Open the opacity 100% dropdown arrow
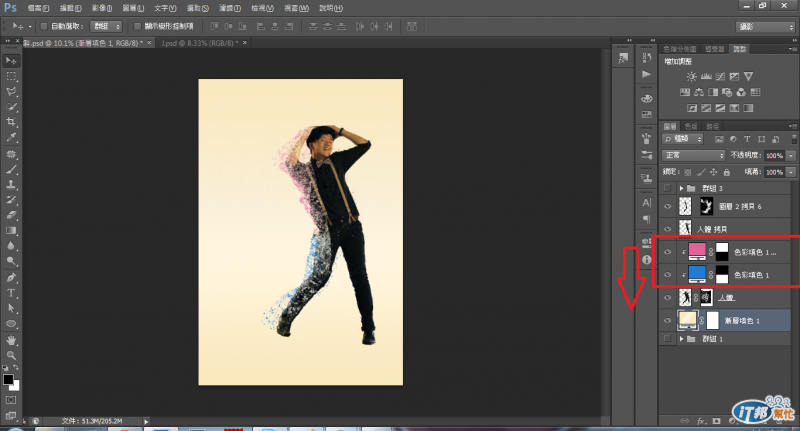This screenshot has height=431, width=800. (791, 156)
